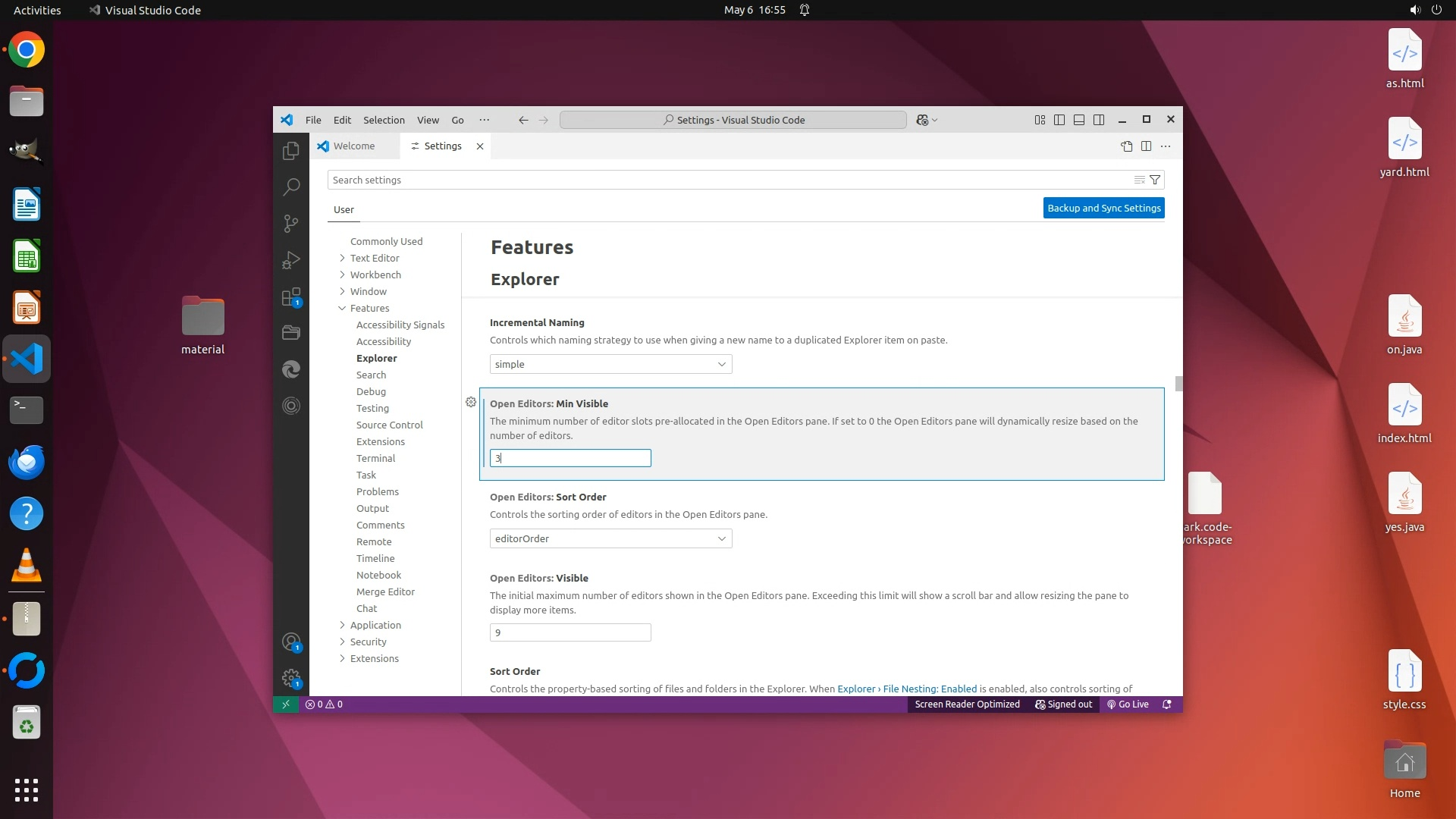Open the Selection menu

(x=384, y=120)
